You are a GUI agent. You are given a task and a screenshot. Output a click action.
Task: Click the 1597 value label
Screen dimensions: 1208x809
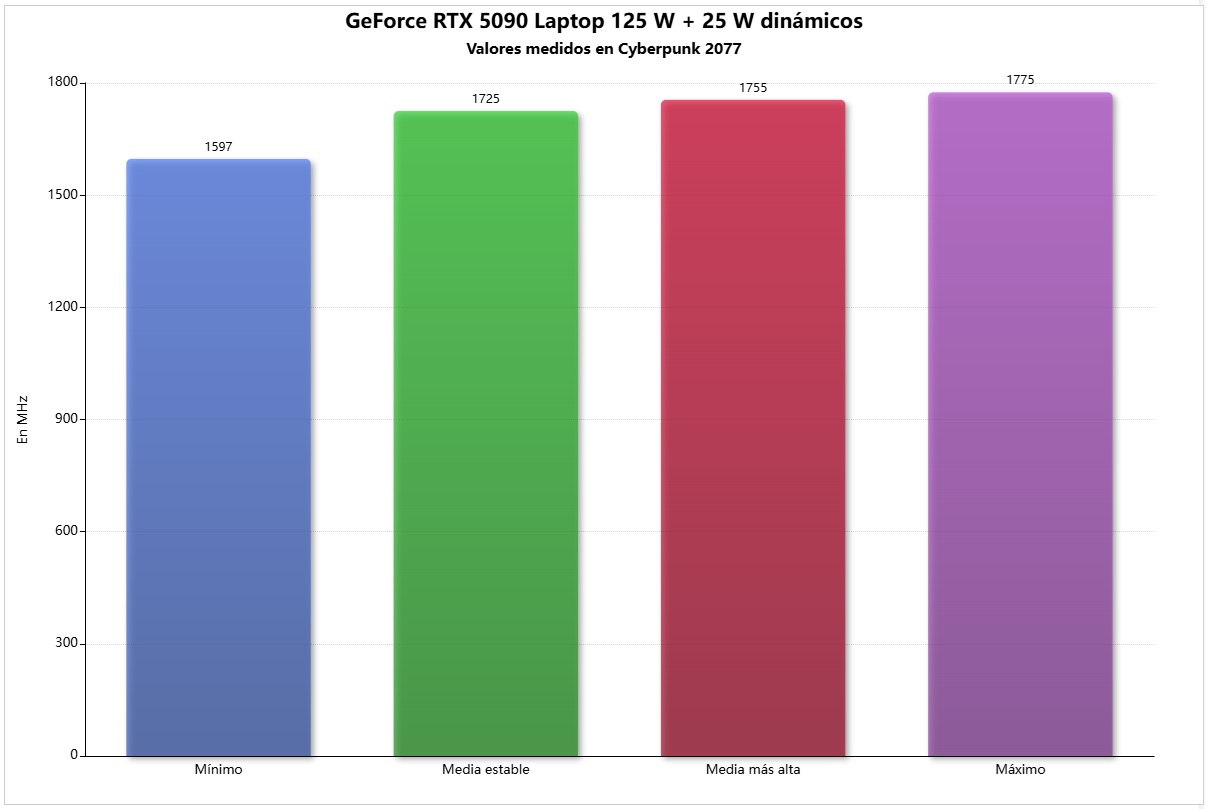pyautogui.click(x=219, y=147)
